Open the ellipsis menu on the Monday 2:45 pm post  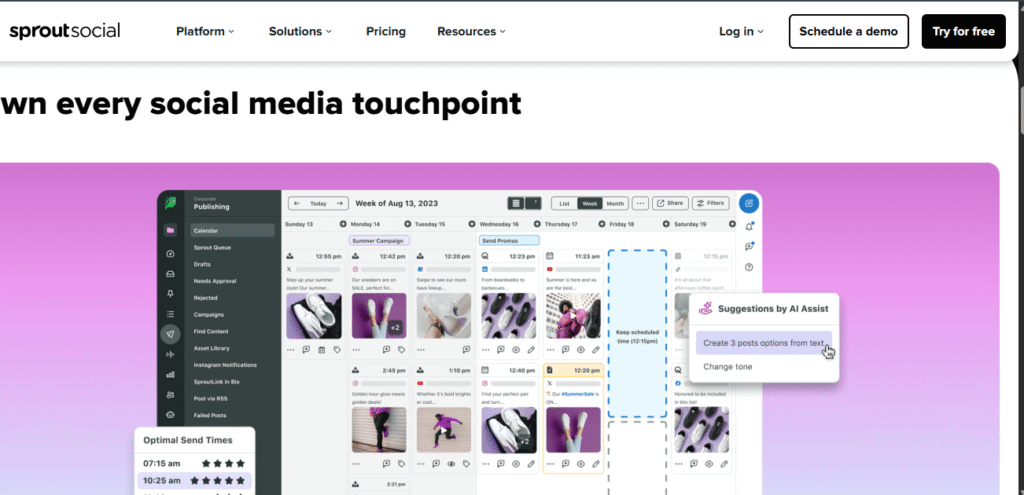tap(356, 464)
